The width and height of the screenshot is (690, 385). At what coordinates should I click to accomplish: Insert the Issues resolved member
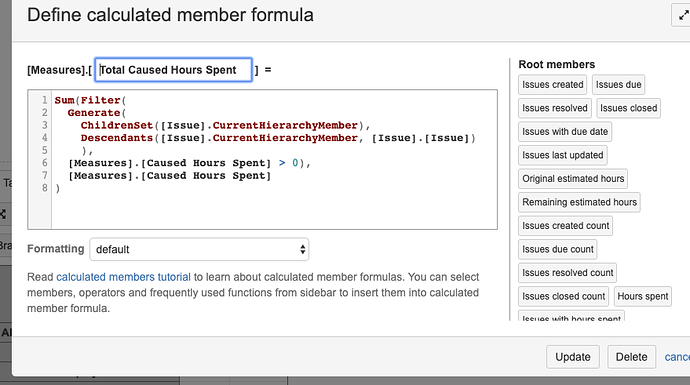point(554,108)
